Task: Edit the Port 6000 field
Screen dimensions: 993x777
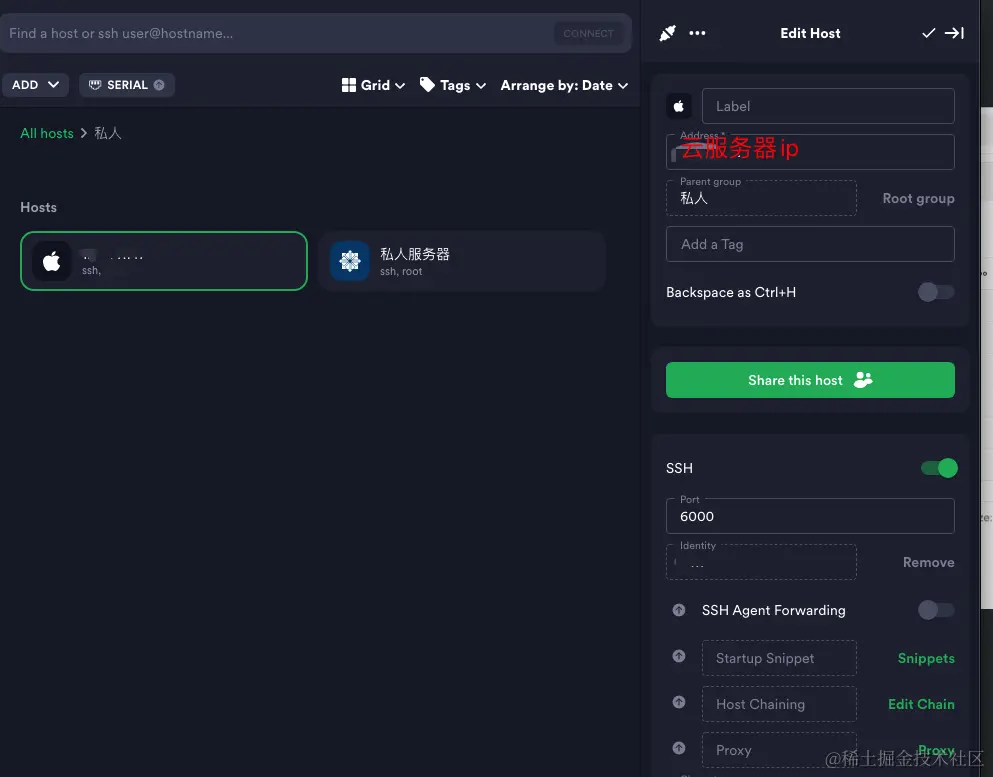Action: pyautogui.click(x=810, y=516)
